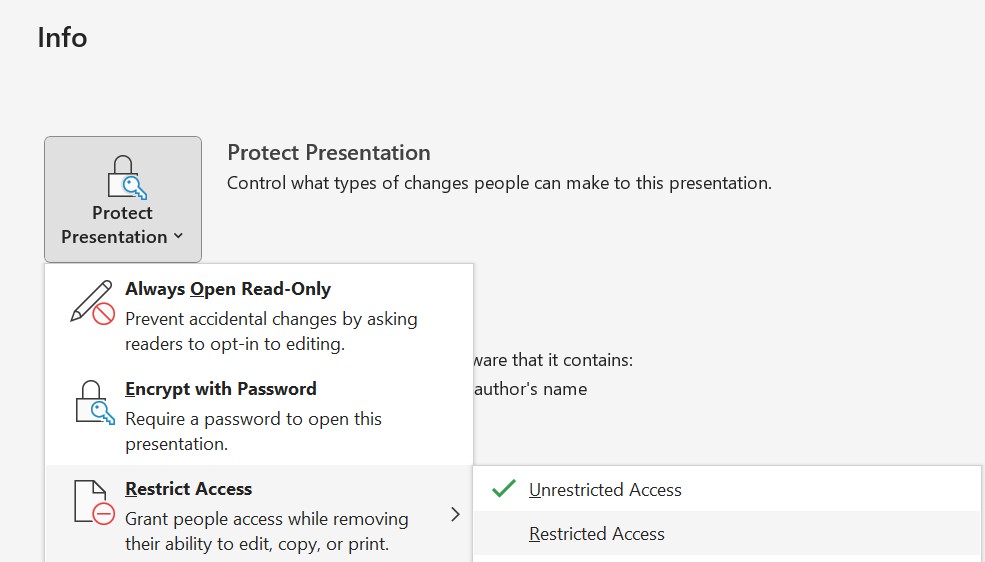Click the document with red minus icon
This screenshot has width=985, height=562.
[x=94, y=502]
